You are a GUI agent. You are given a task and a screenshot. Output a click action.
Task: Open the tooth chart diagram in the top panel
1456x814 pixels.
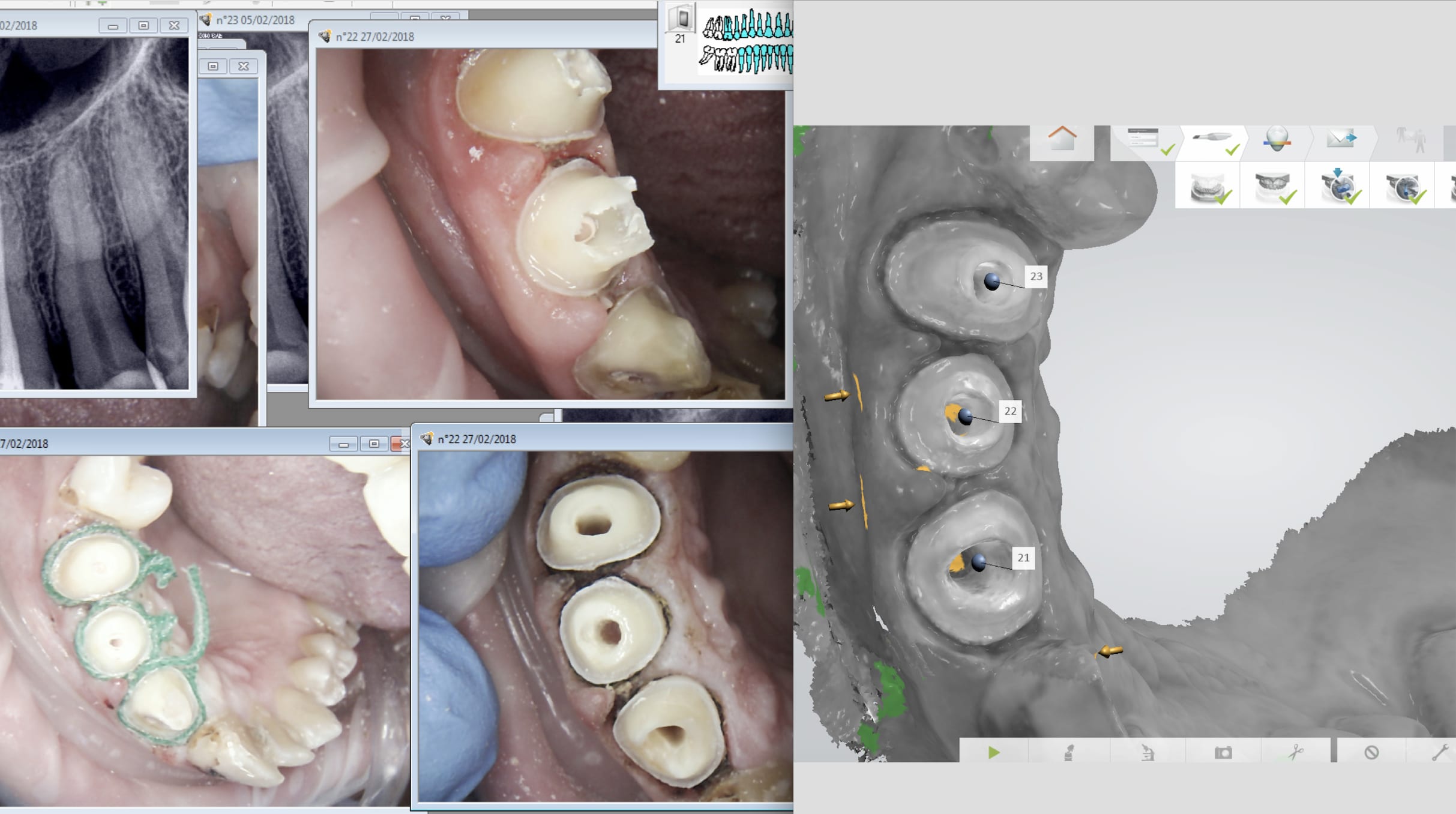(x=747, y=42)
